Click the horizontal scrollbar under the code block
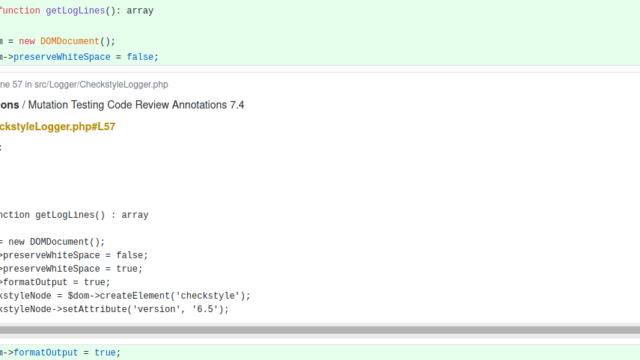Viewport: 640px width, 360px height. (320, 330)
